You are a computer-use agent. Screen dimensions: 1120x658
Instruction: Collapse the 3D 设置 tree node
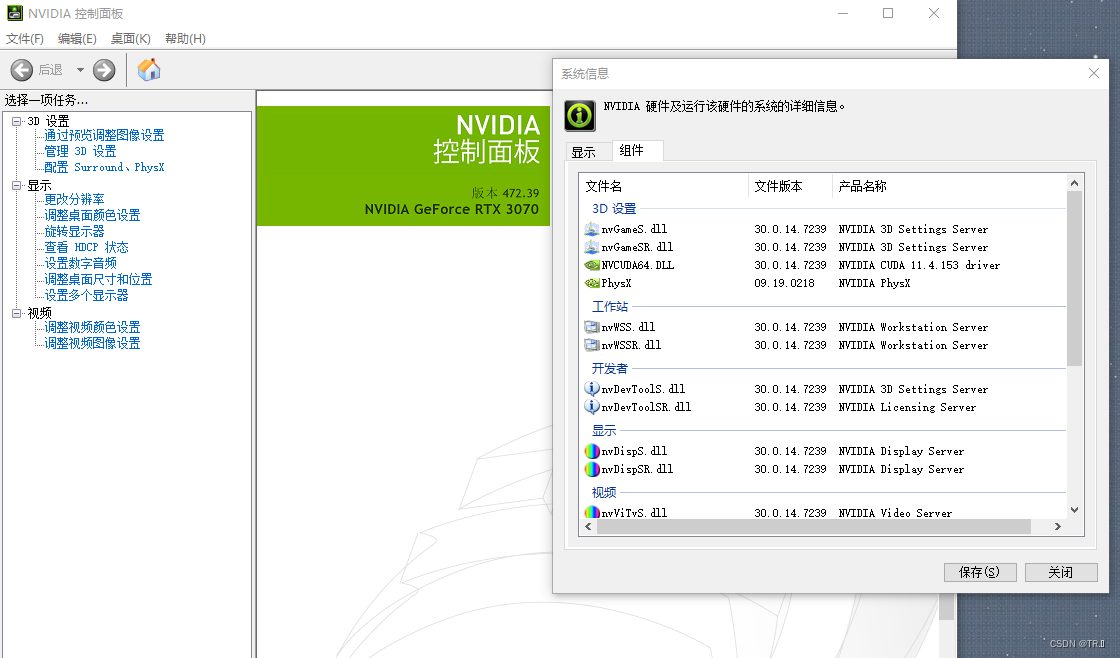(x=16, y=121)
